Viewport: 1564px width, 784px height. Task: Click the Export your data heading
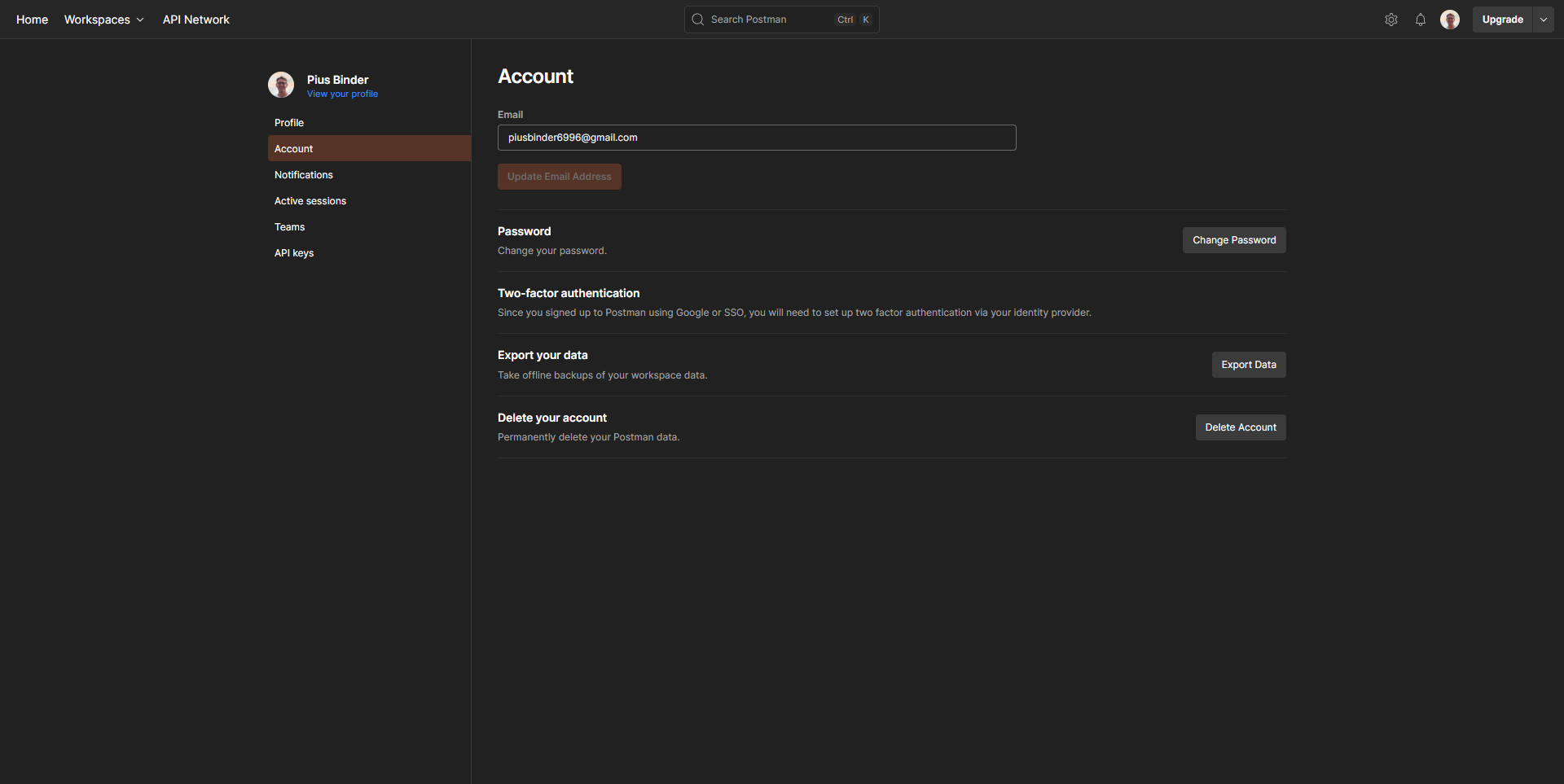point(543,355)
